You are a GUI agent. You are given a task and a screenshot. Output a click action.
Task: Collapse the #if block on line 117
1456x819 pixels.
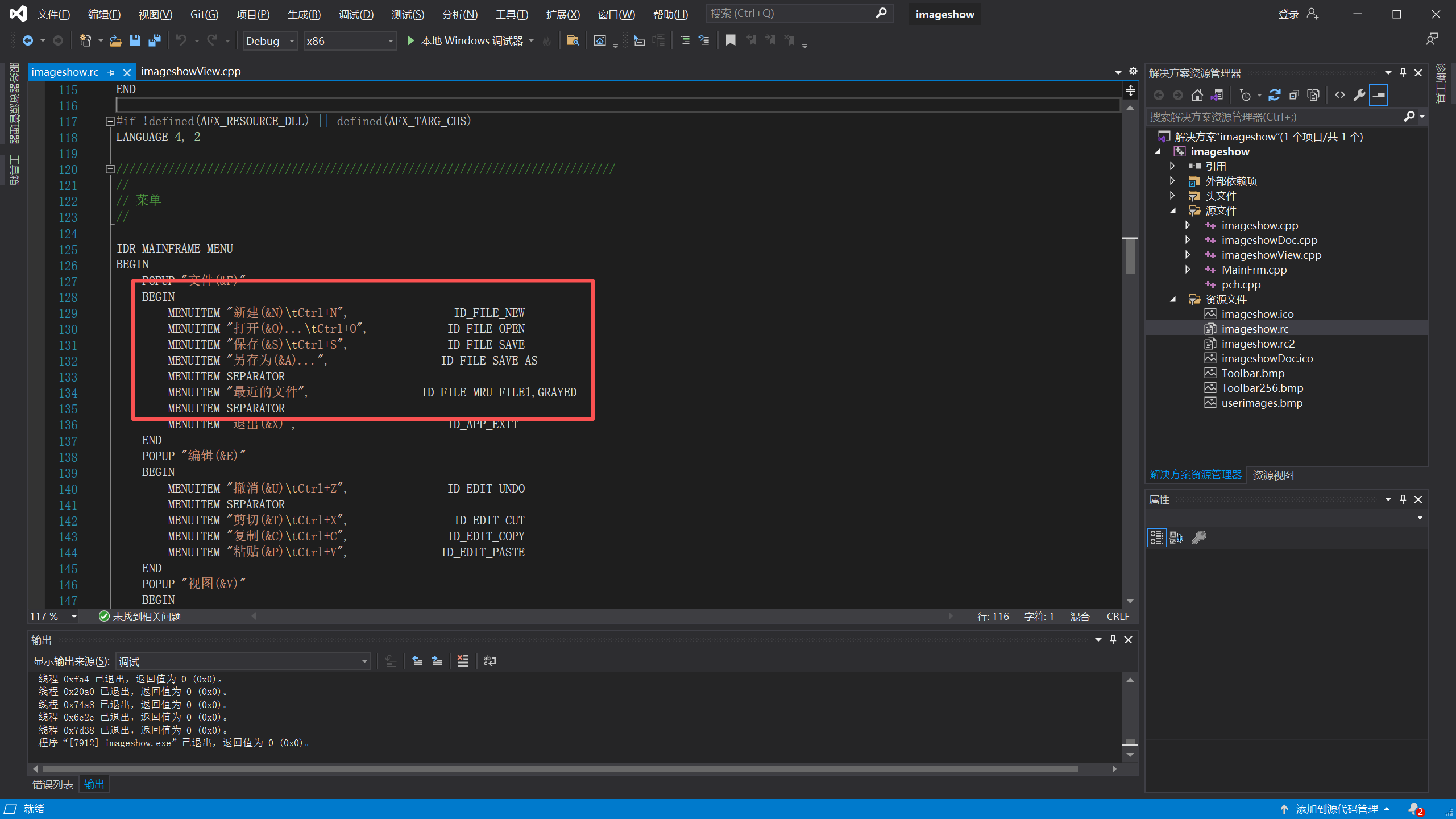110,121
